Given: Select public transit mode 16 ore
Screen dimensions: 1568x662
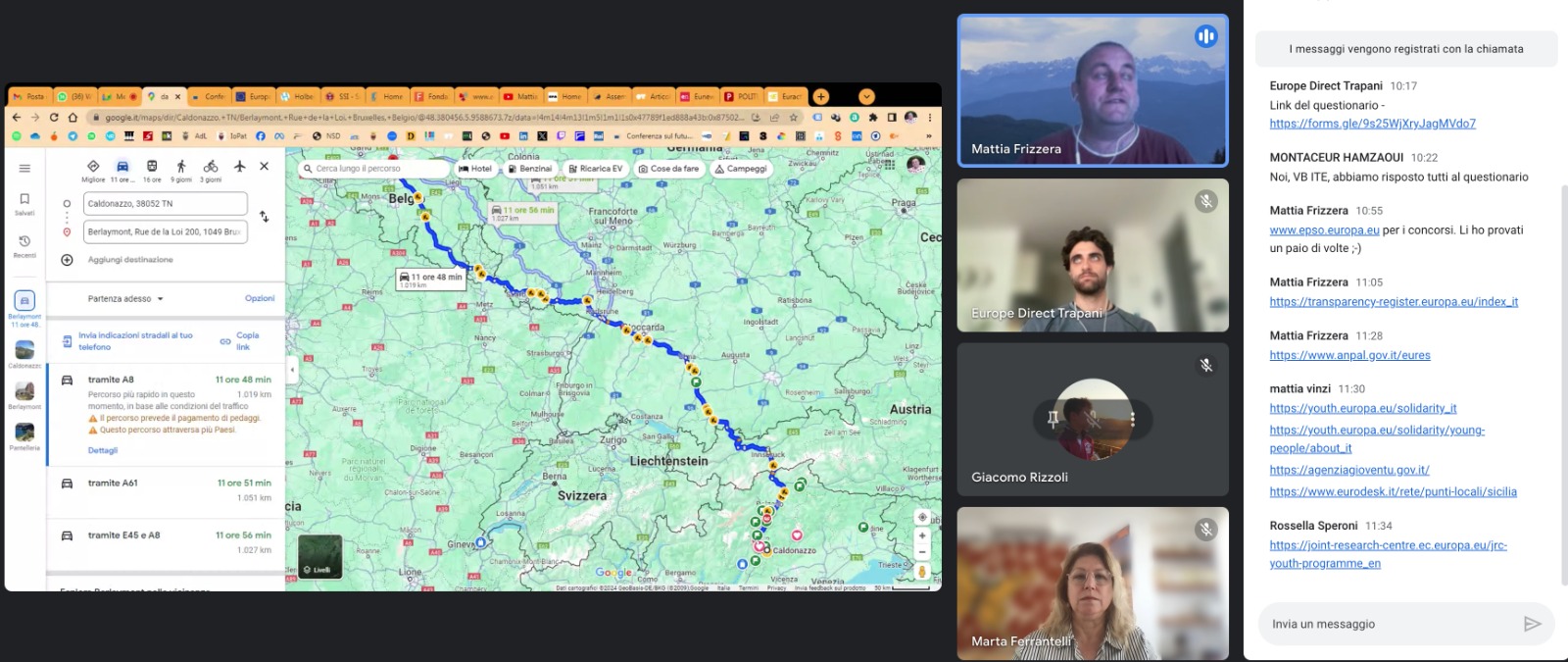Looking at the screenshot, I should click(x=152, y=171).
